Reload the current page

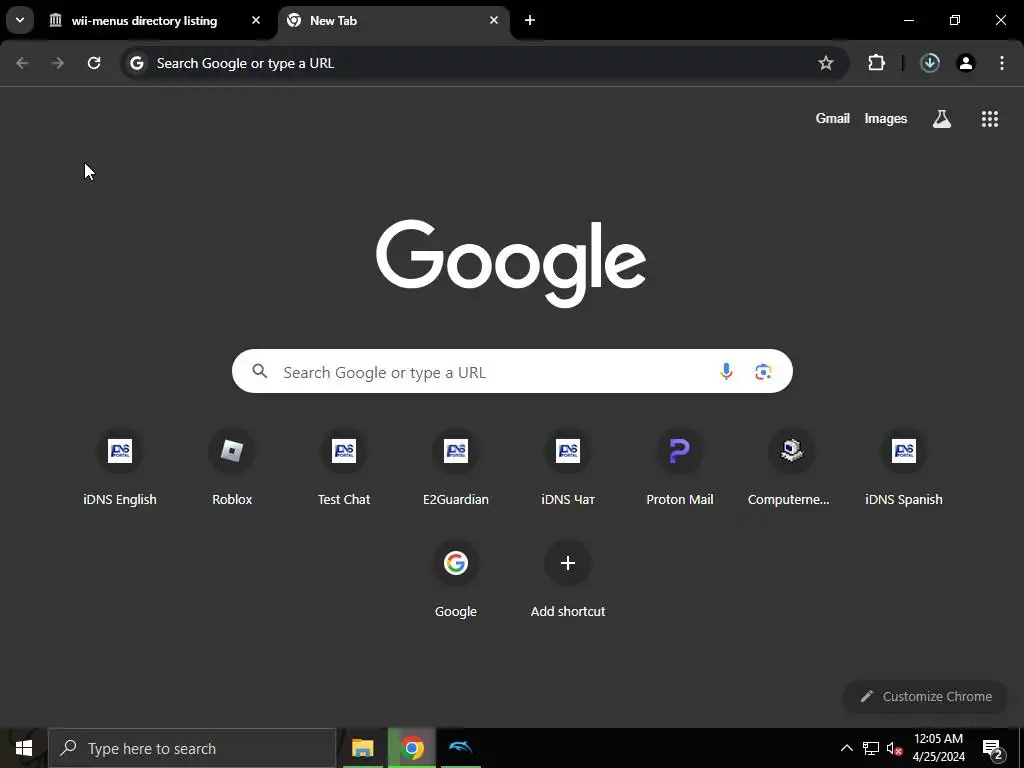tap(94, 63)
